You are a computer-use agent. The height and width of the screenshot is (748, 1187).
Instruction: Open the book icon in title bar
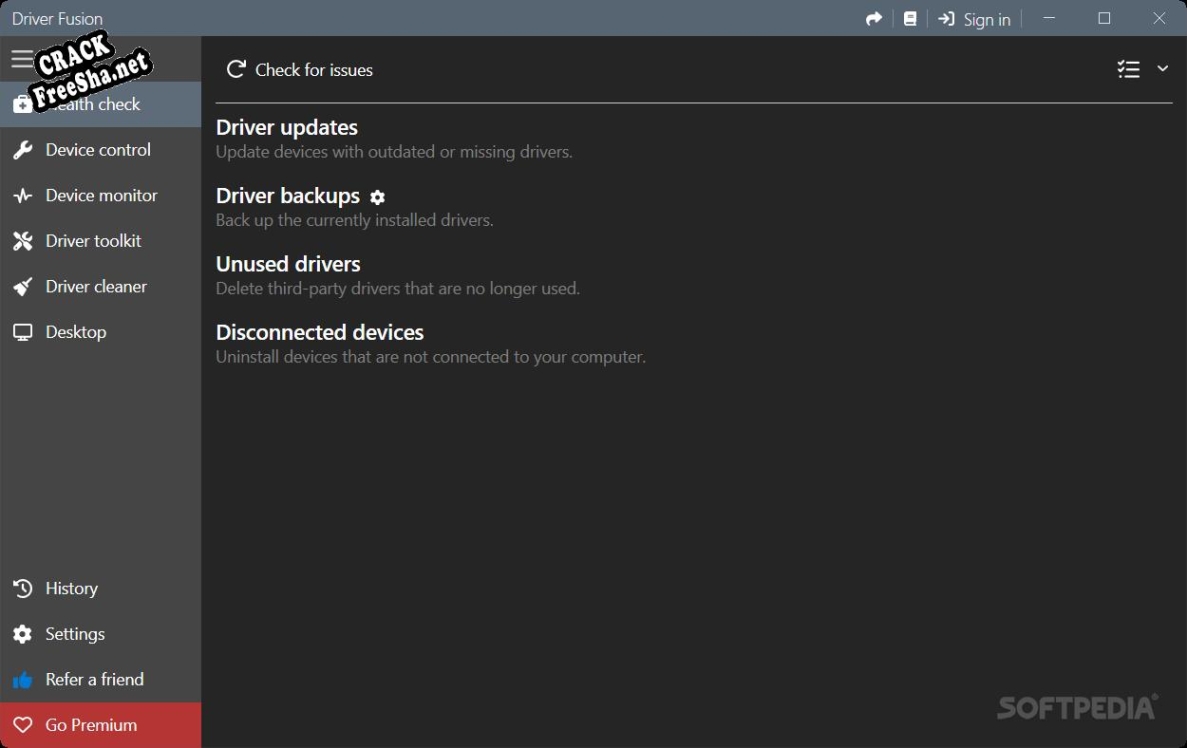[x=910, y=19]
